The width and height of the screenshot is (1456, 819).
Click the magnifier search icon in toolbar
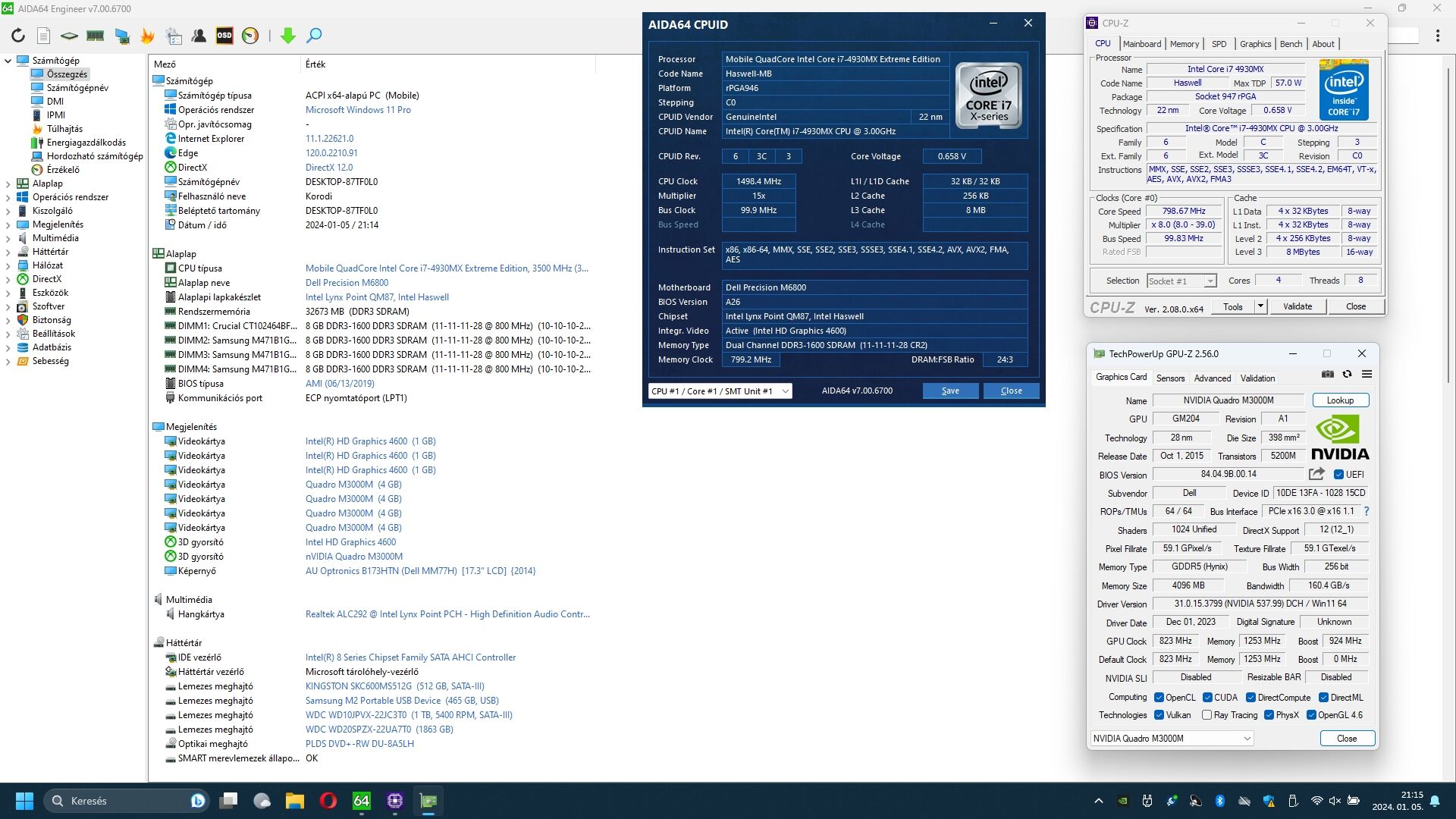(x=314, y=36)
